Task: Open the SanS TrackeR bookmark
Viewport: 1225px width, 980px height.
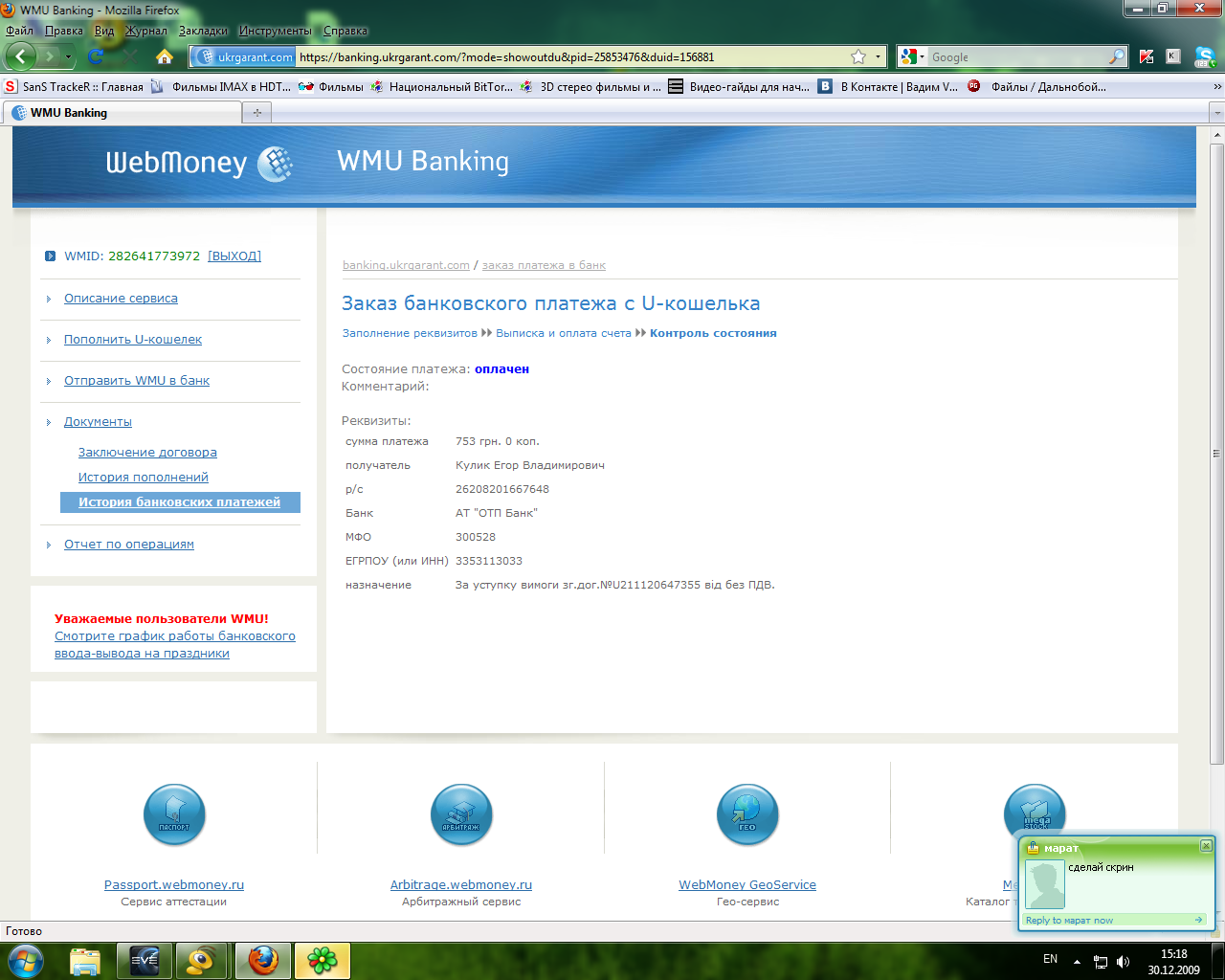Action: pyautogui.click(x=74, y=86)
